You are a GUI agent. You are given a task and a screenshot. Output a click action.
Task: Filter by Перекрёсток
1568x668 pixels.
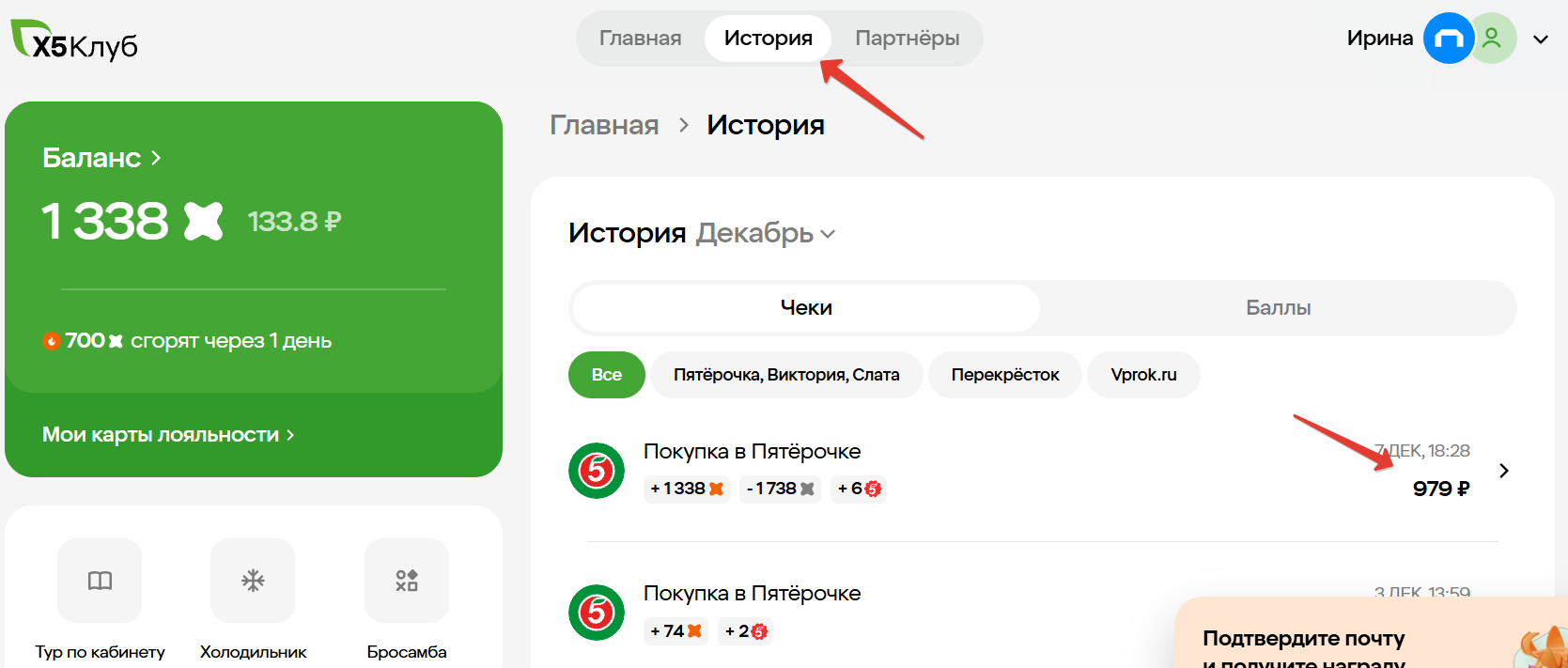[1005, 375]
